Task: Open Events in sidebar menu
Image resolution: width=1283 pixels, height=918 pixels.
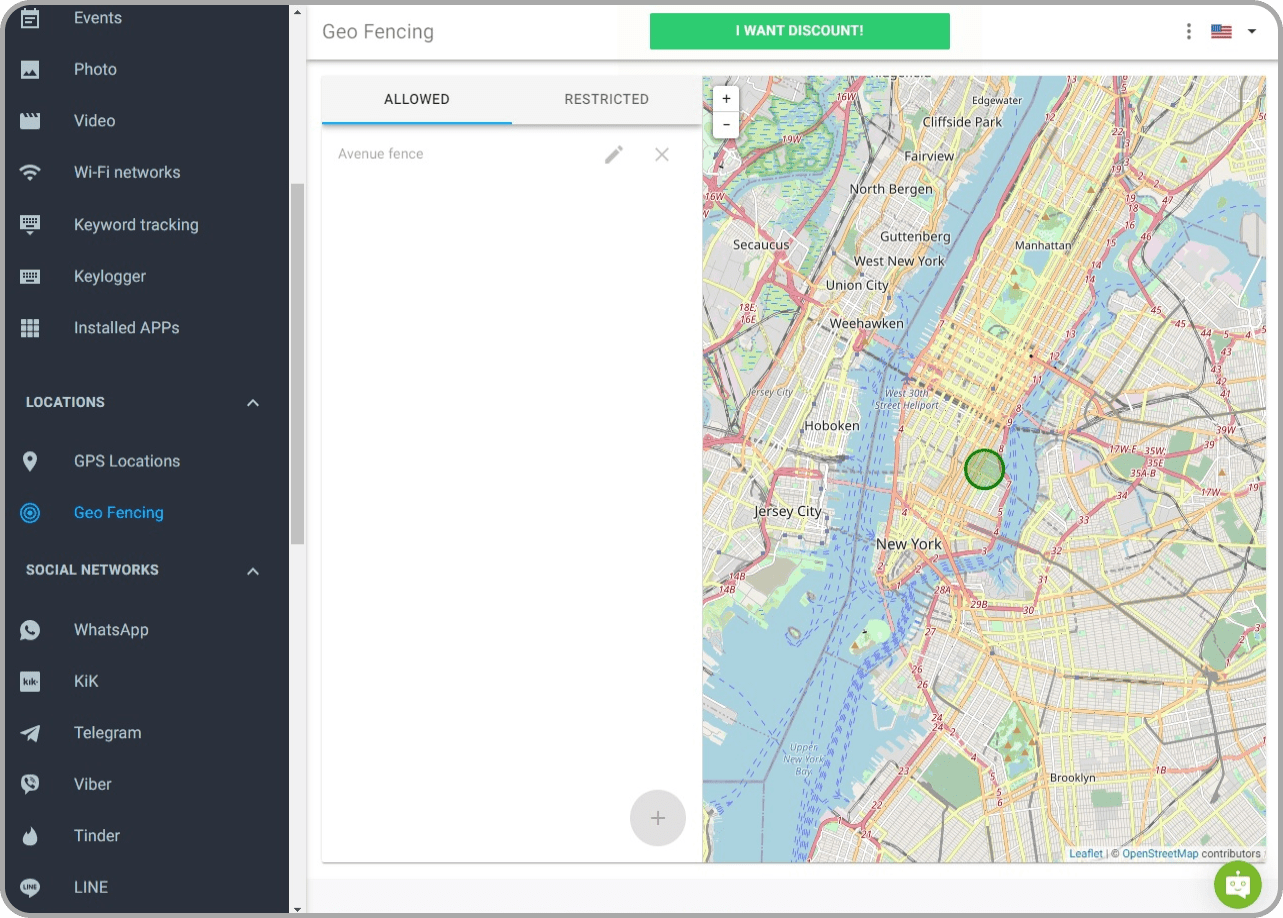Action: [98, 18]
